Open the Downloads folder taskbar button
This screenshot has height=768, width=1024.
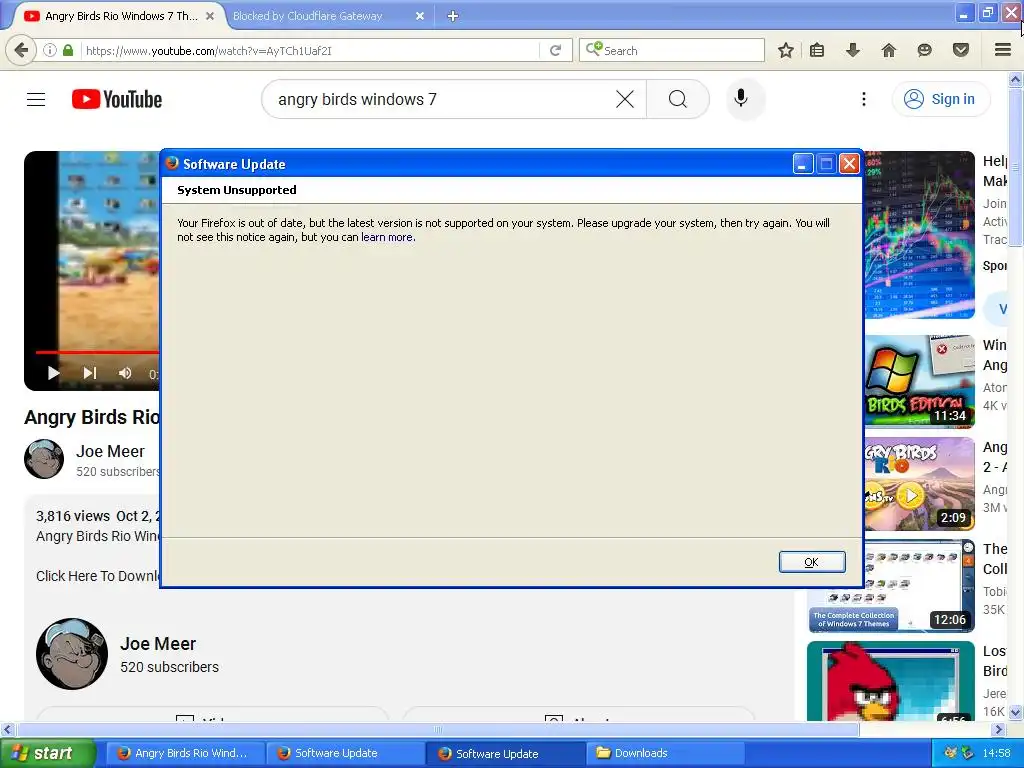(665, 753)
